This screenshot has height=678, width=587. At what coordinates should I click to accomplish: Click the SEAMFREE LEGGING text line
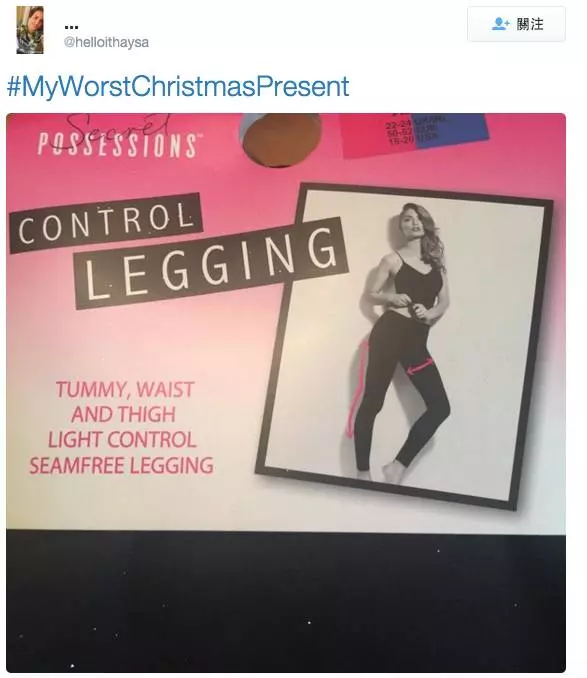121,466
